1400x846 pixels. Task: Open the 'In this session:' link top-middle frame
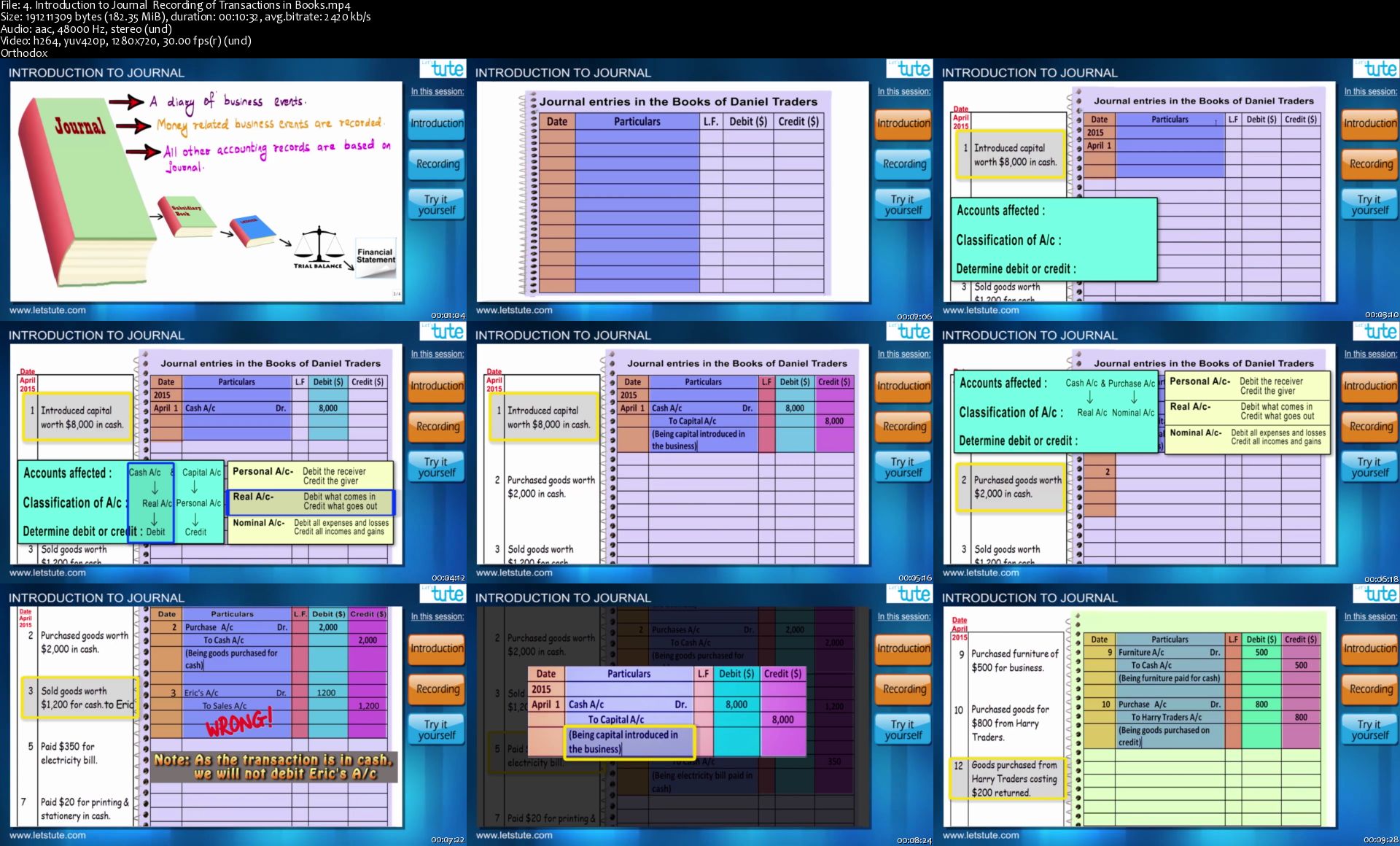pyautogui.click(x=903, y=91)
